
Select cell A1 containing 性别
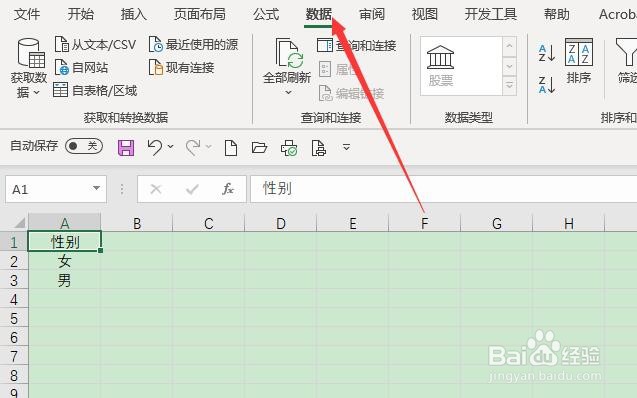pyautogui.click(x=64, y=242)
